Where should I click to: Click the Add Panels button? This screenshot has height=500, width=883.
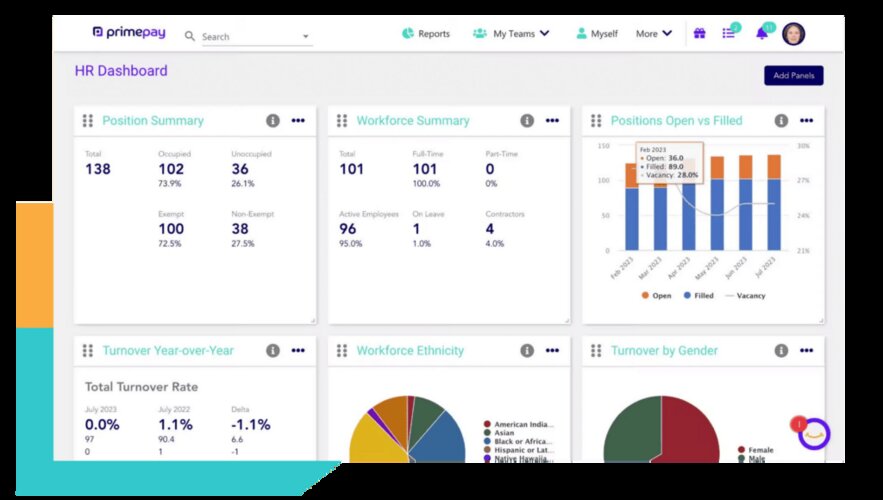pos(793,76)
